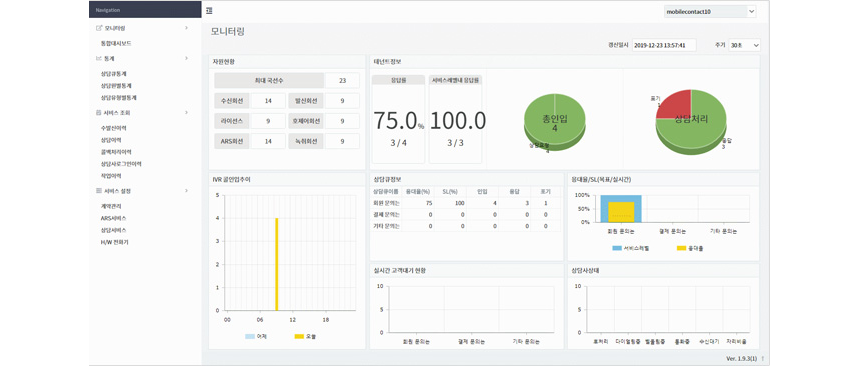This screenshot has width=860, height=366.
Task: Collapse the 서비스 조회 section chevron
Action: (x=186, y=112)
